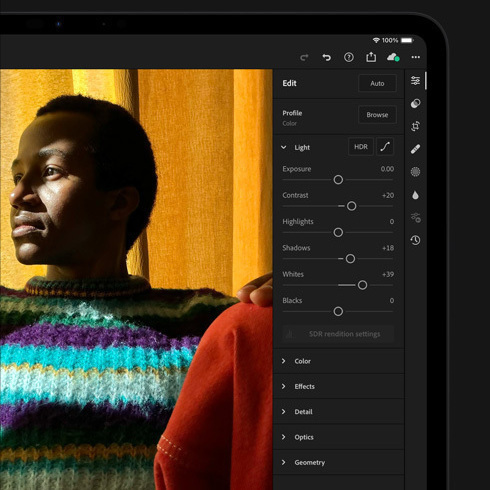The height and width of the screenshot is (490, 490).
Task: Select the Edit sliders panel icon
Action: point(415,81)
